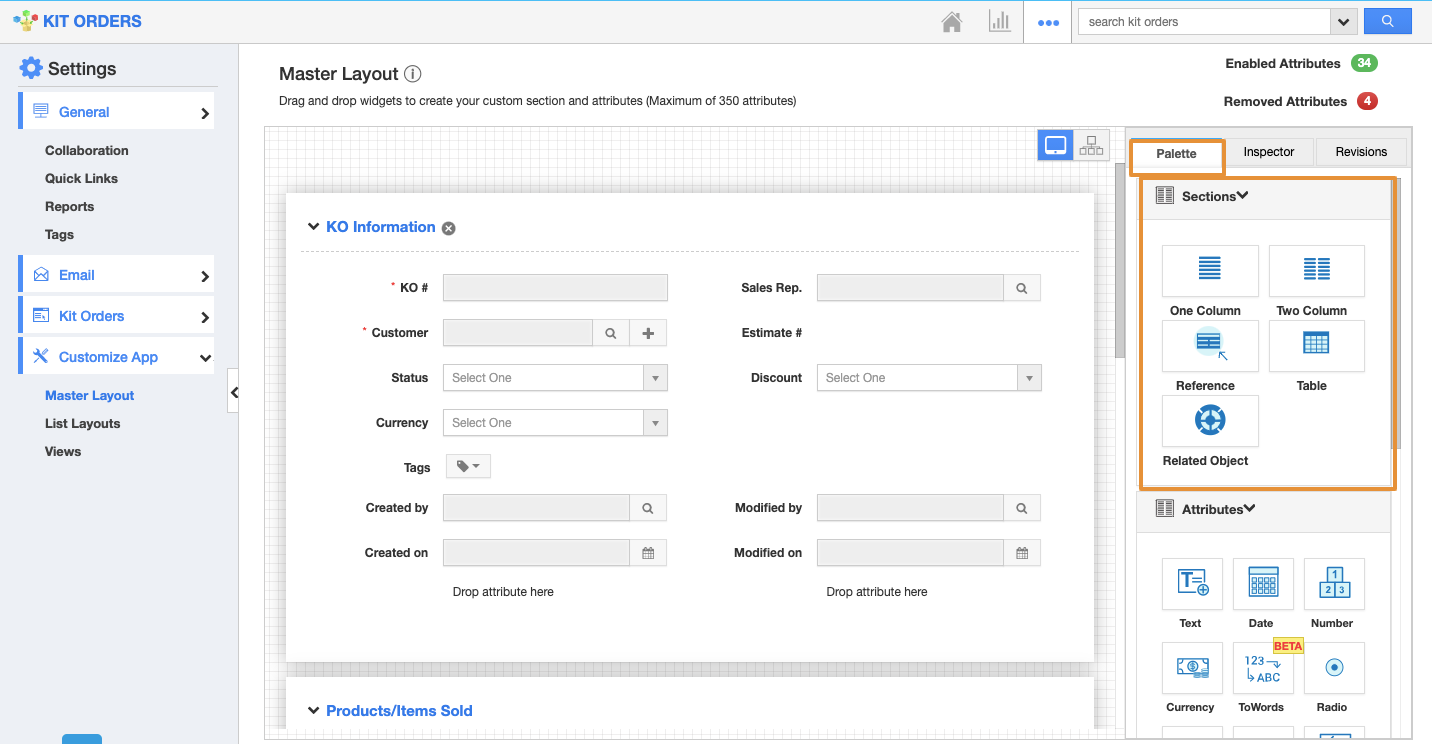The image size is (1432, 744).
Task: Select the One Column section widget
Action: click(1210, 271)
